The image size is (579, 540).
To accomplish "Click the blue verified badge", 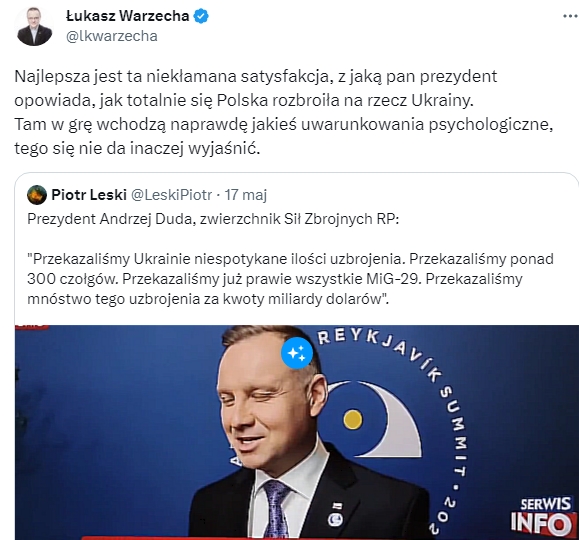I will point(201,16).
